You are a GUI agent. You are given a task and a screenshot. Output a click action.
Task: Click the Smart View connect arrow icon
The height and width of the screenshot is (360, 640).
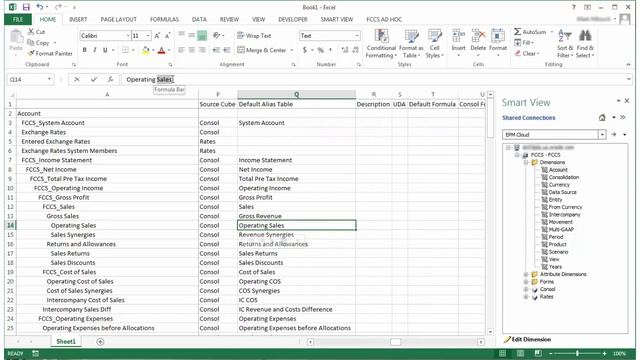pos(613,134)
